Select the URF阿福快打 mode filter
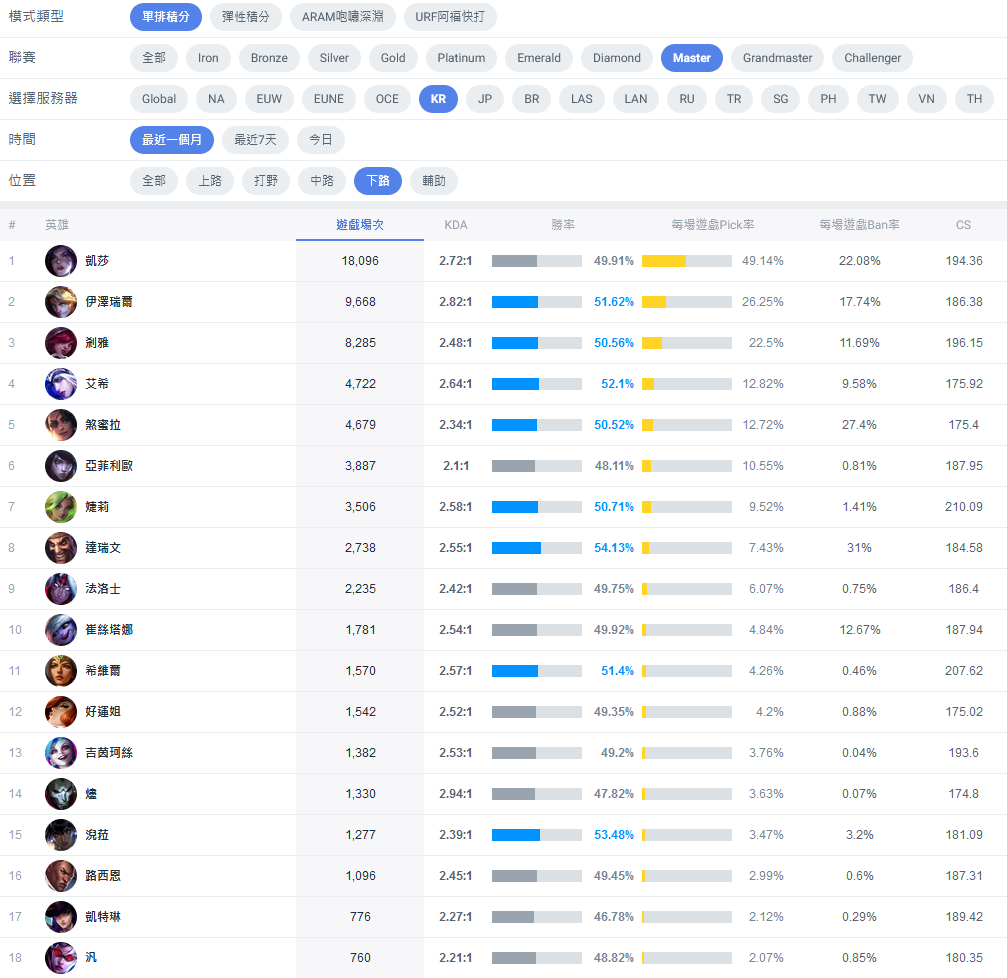 point(450,17)
